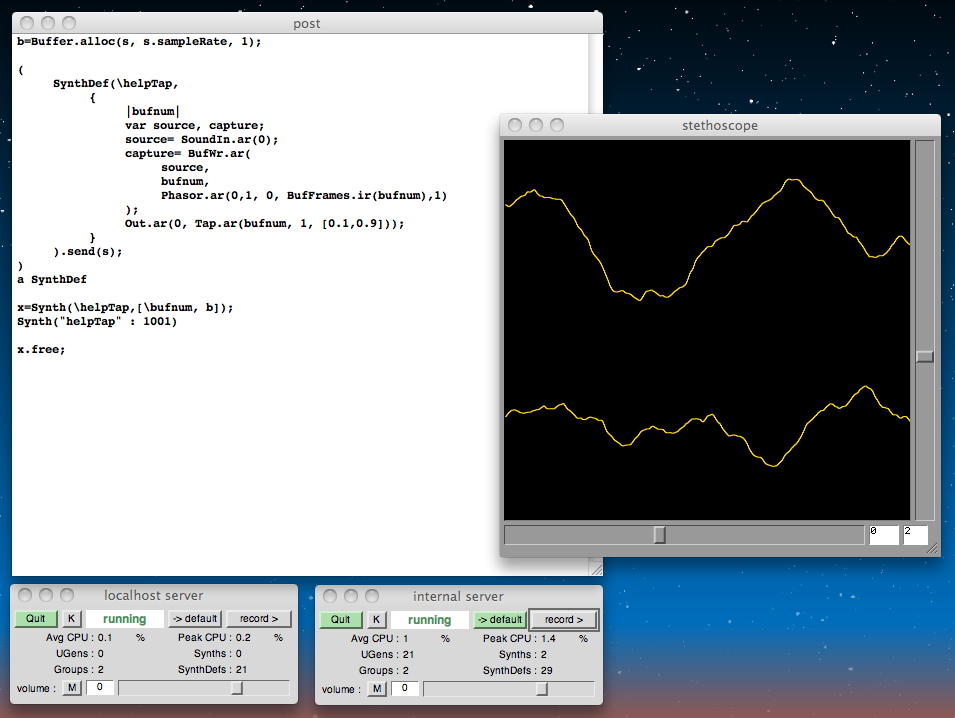Image resolution: width=955 pixels, height=718 pixels.
Task: Click the internal server volume slider handle
Action: pos(541,689)
